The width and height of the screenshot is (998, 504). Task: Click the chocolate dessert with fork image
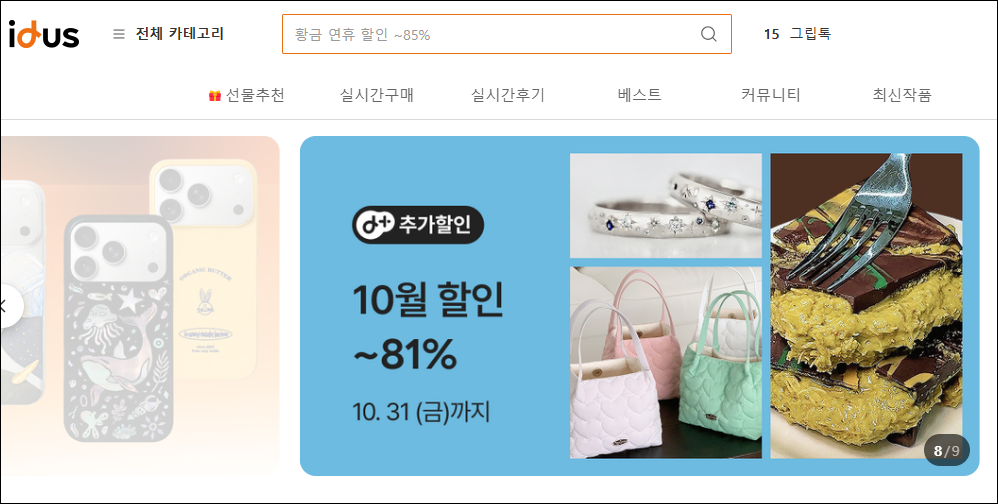pos(866,306)
